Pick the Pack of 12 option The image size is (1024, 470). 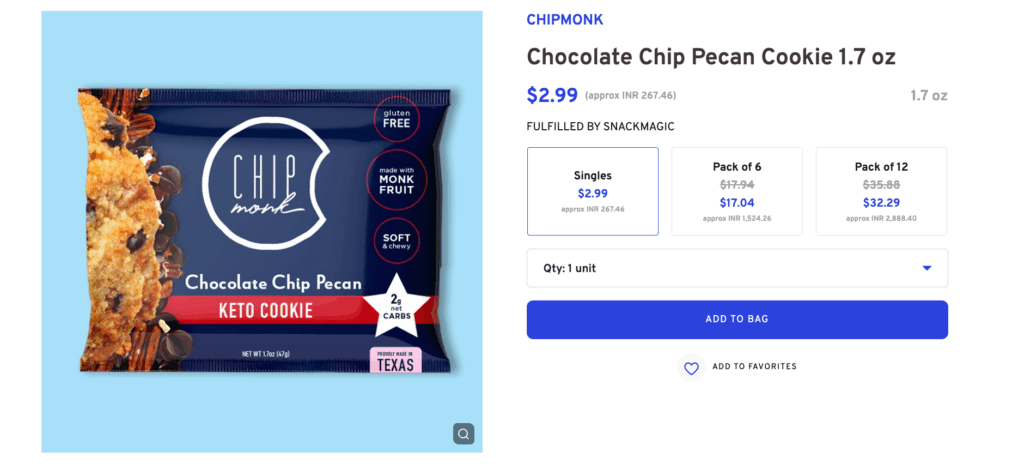click(x=881, y=191)
